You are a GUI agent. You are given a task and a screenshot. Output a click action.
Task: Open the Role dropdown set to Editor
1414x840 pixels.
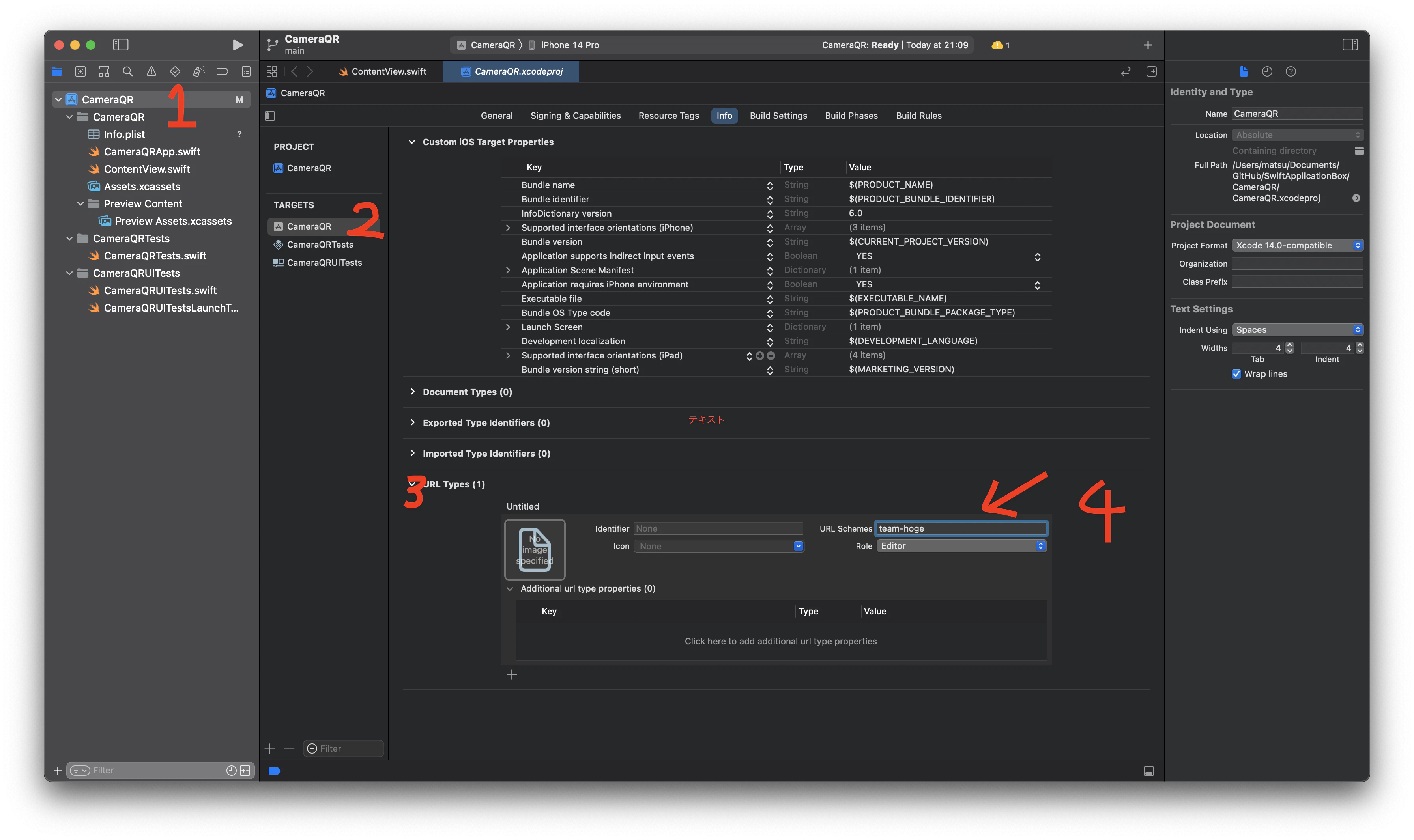[x=961, y=546]
